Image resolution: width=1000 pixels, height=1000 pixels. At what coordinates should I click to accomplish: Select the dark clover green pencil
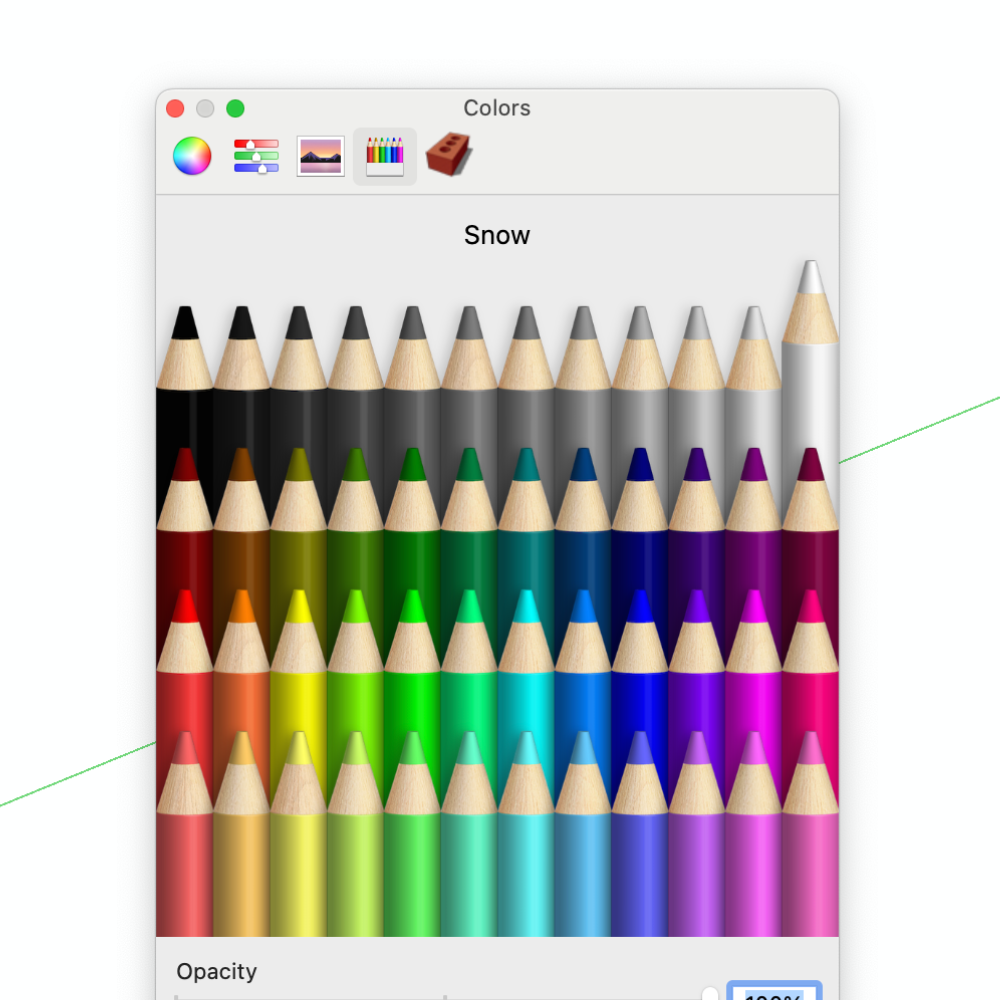point(412,518)
